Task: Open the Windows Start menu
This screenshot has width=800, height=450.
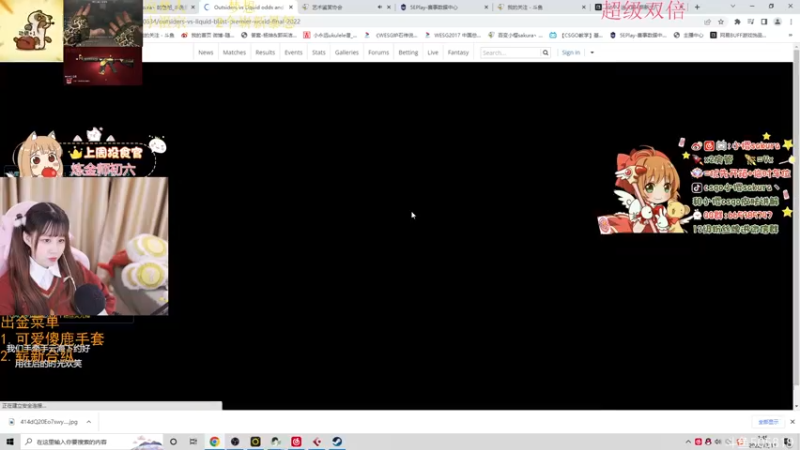Action: pos(10,441)
